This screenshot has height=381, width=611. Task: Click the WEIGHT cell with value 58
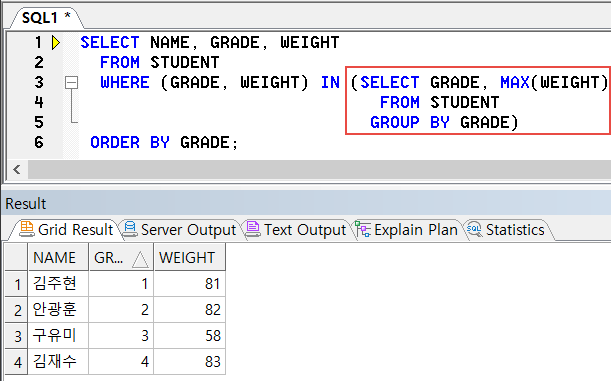pos(190,335)
